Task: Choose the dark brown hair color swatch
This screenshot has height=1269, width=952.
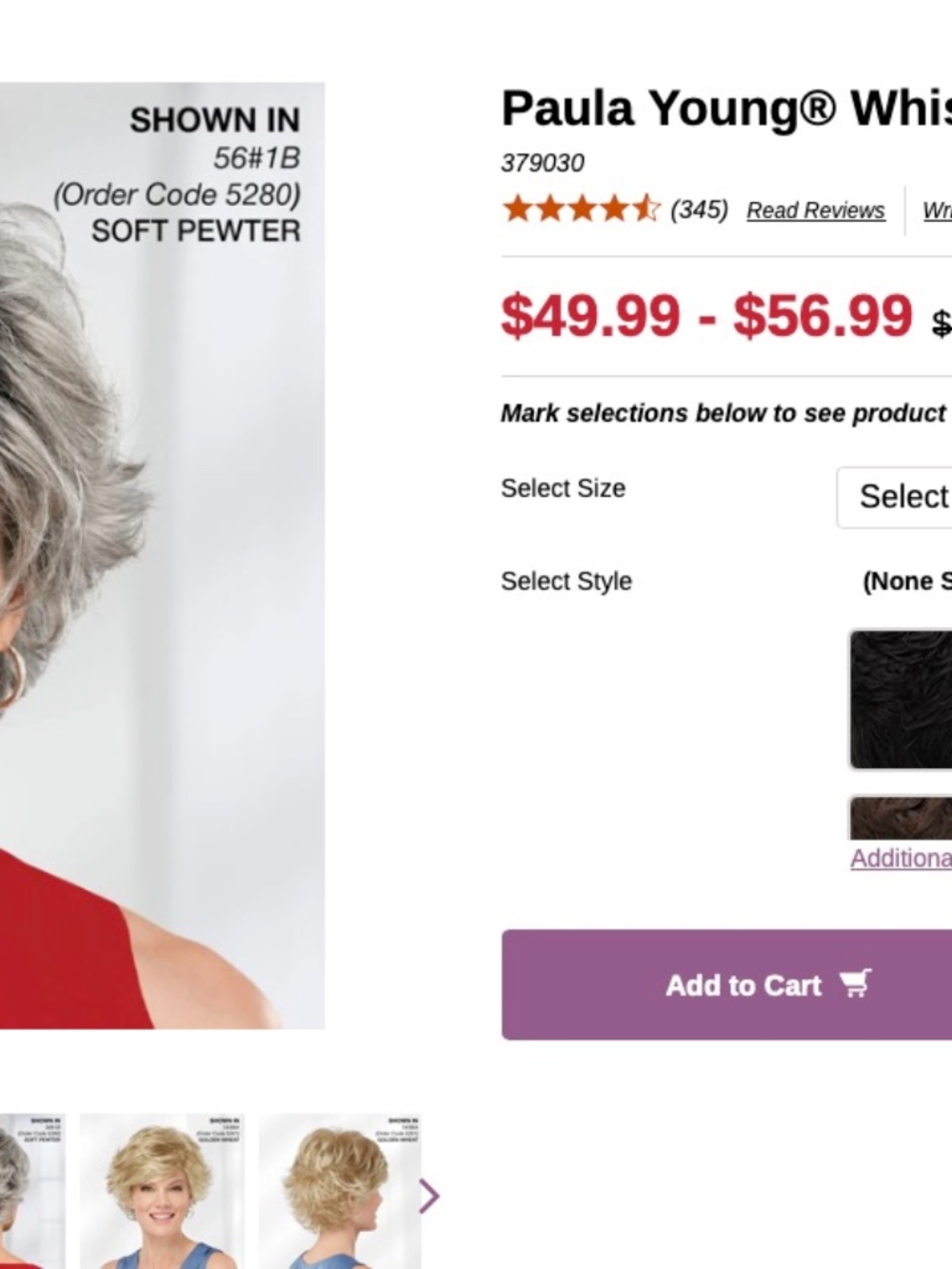Action: point(901,818)
